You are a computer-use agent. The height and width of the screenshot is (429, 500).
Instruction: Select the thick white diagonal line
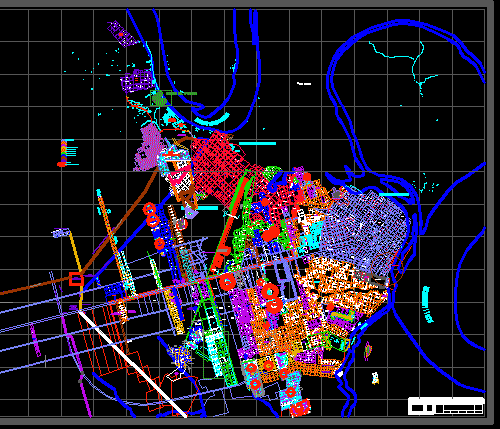tap(132, 363)
